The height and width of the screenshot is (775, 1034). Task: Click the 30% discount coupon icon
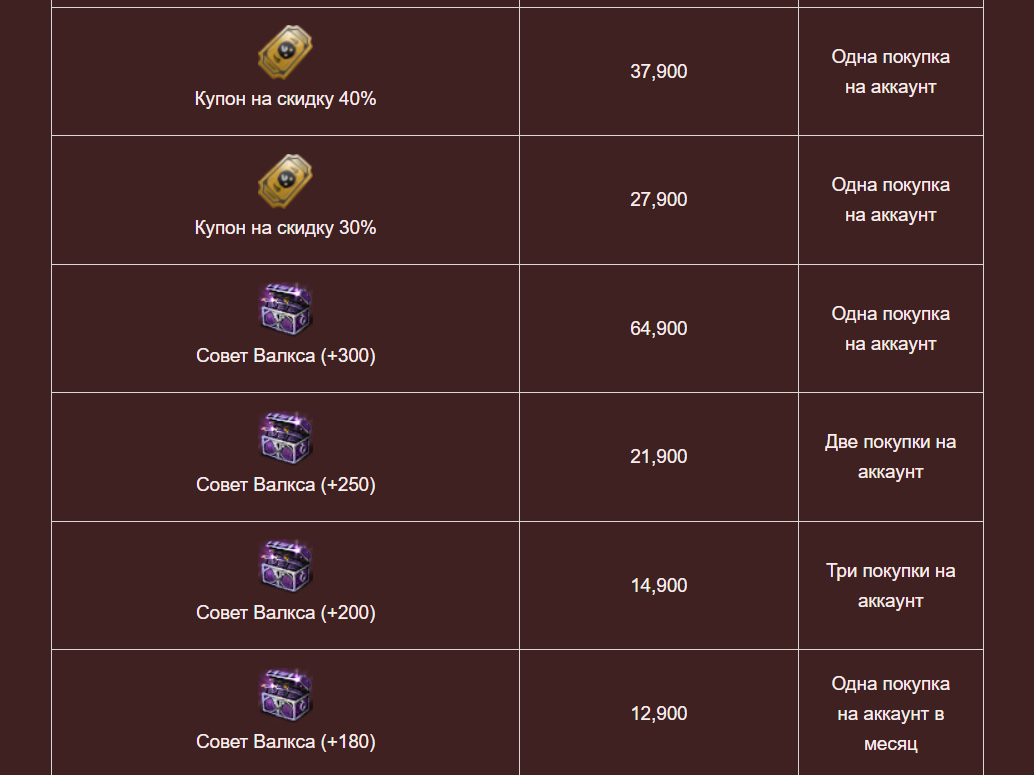click(x=285, y=181)
